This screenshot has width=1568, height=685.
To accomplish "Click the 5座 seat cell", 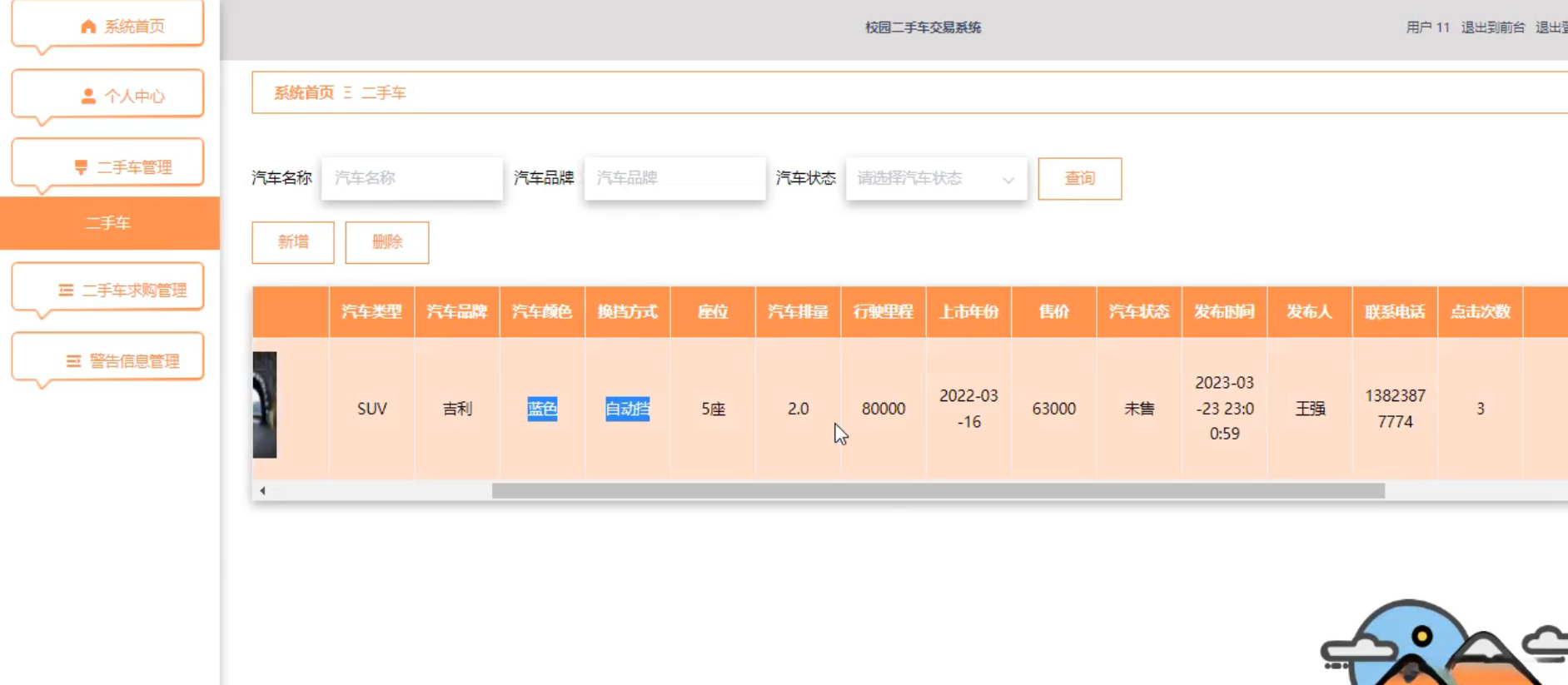I will pos(714,409).
